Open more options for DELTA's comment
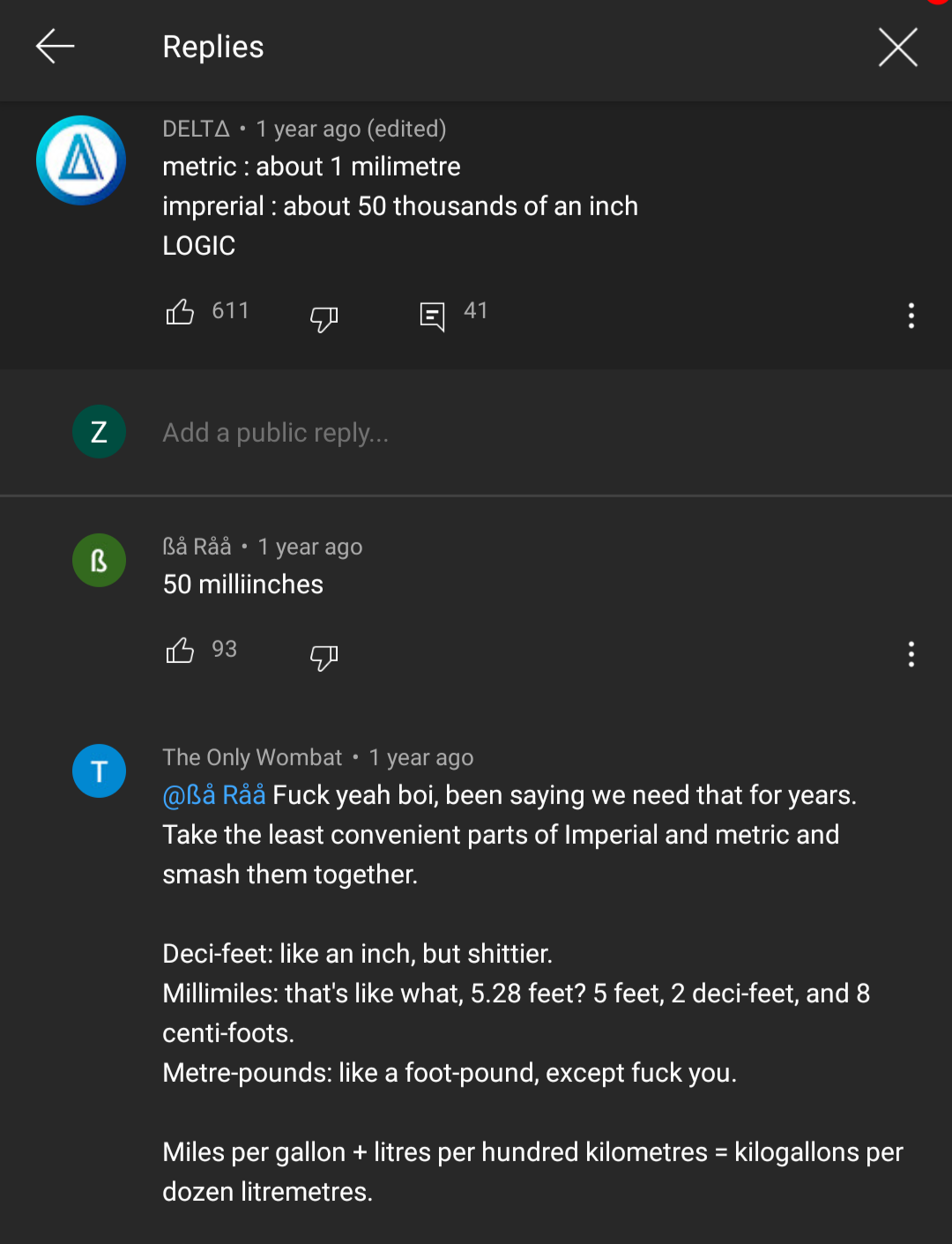952x1244 pixels. click(911, 316)
